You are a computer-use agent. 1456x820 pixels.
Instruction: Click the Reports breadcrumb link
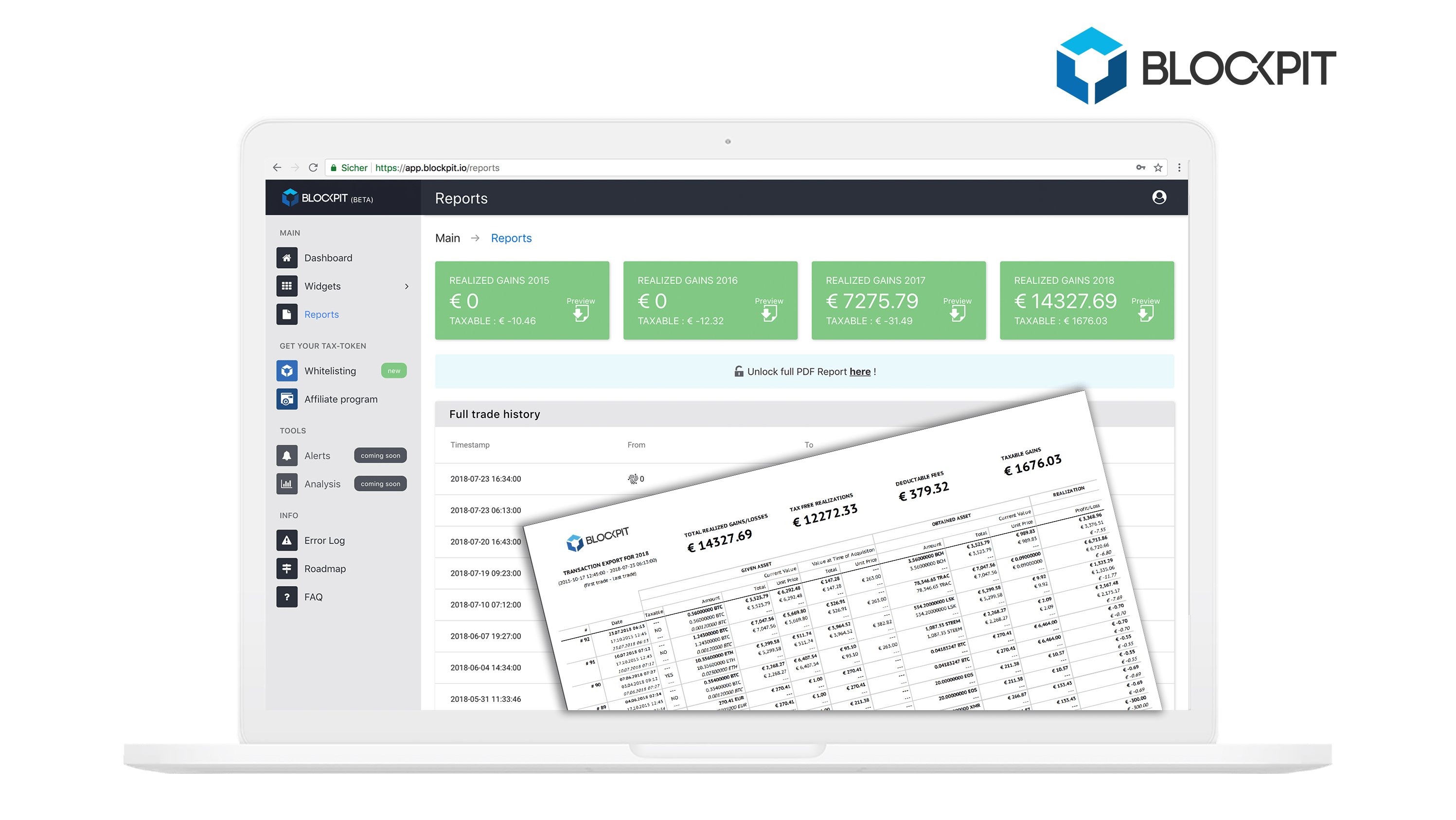511,239
